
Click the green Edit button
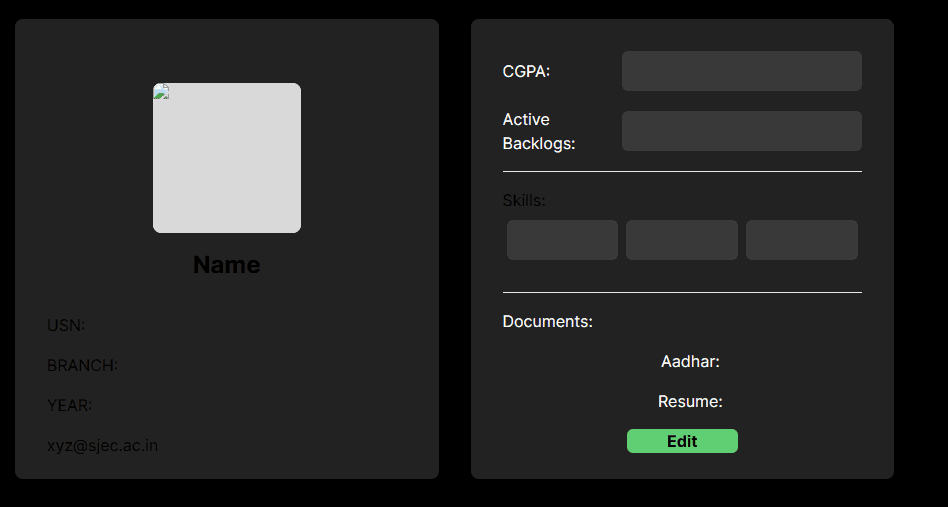682,441
